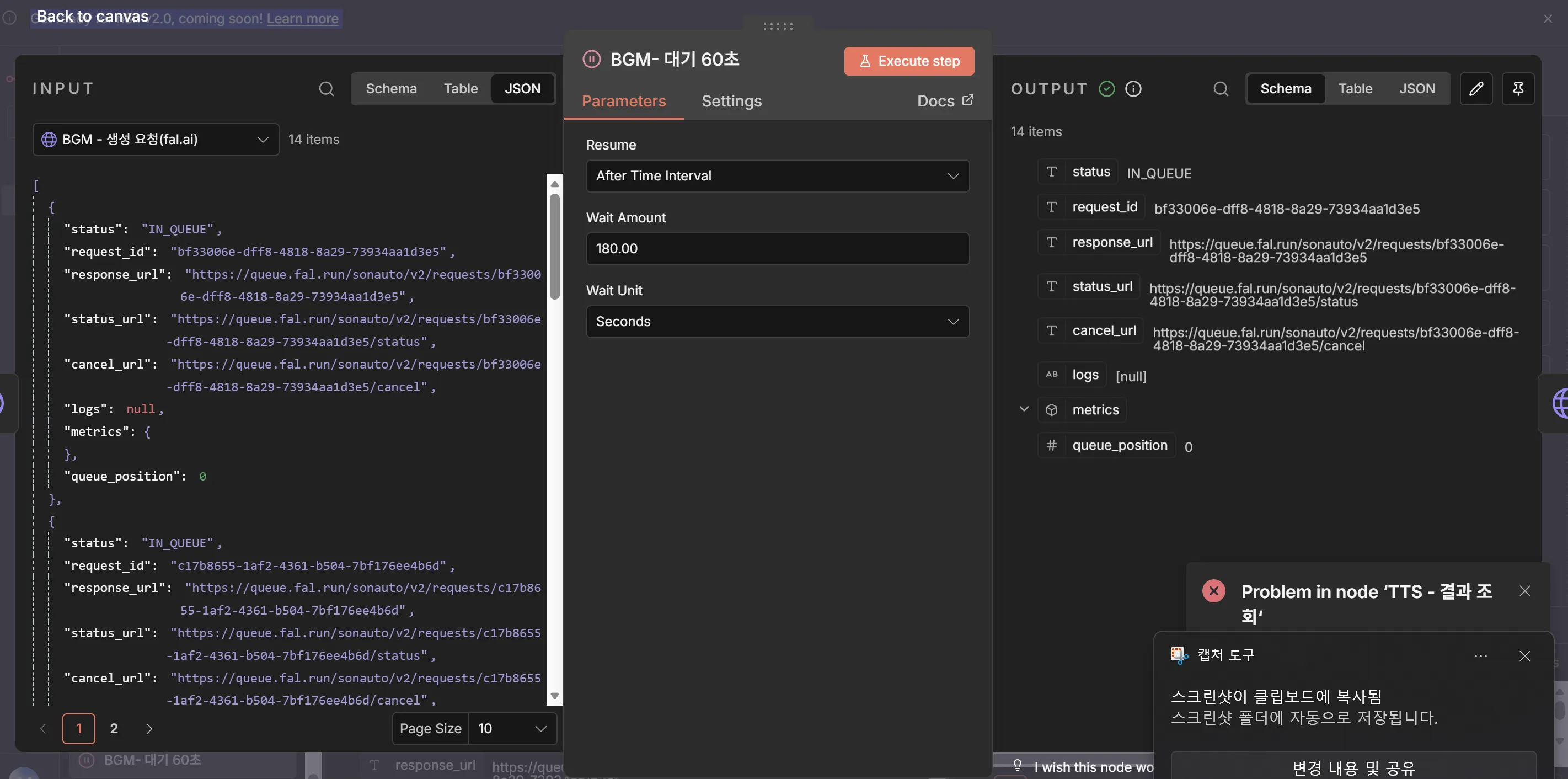
Task: Open the Wait Unit Seconds dropdown
Action: click(x=777, y=322)
